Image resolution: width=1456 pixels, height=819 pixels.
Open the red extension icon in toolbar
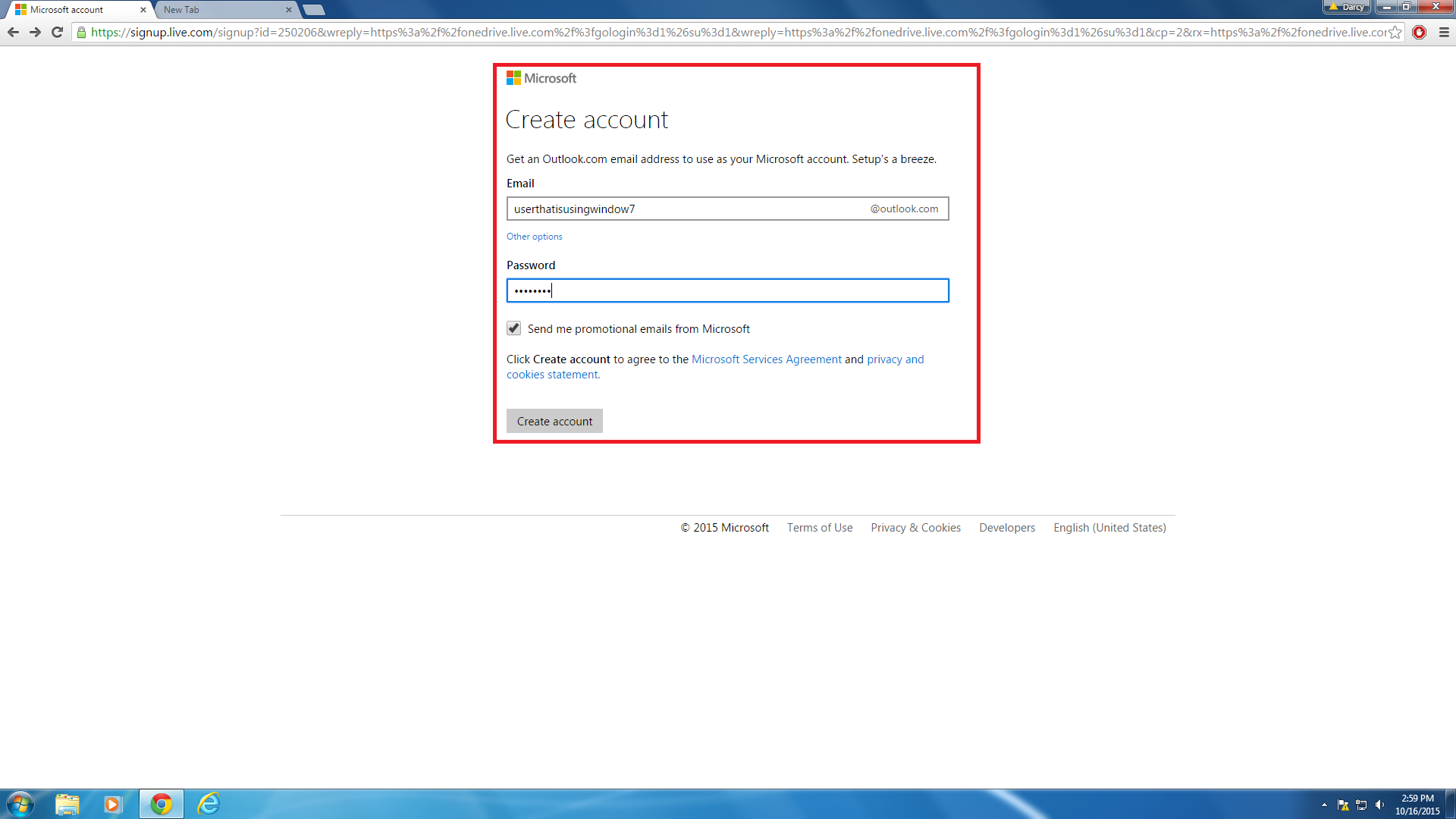pyautogui.click(x=1420, y=32)
